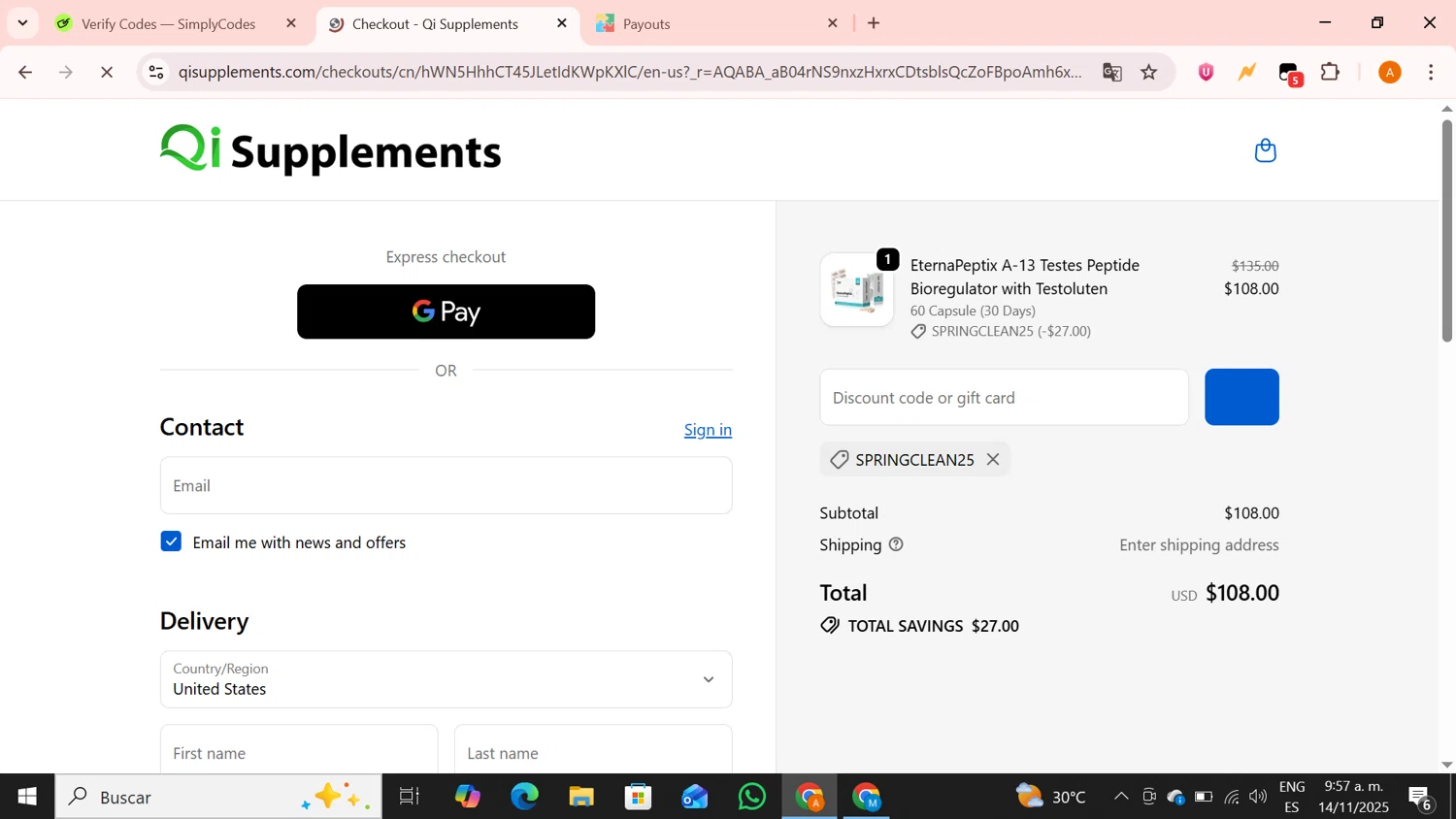Pay with the Google Pay button
Viewport: 1456px width, 819px height.
pos(446,311)
